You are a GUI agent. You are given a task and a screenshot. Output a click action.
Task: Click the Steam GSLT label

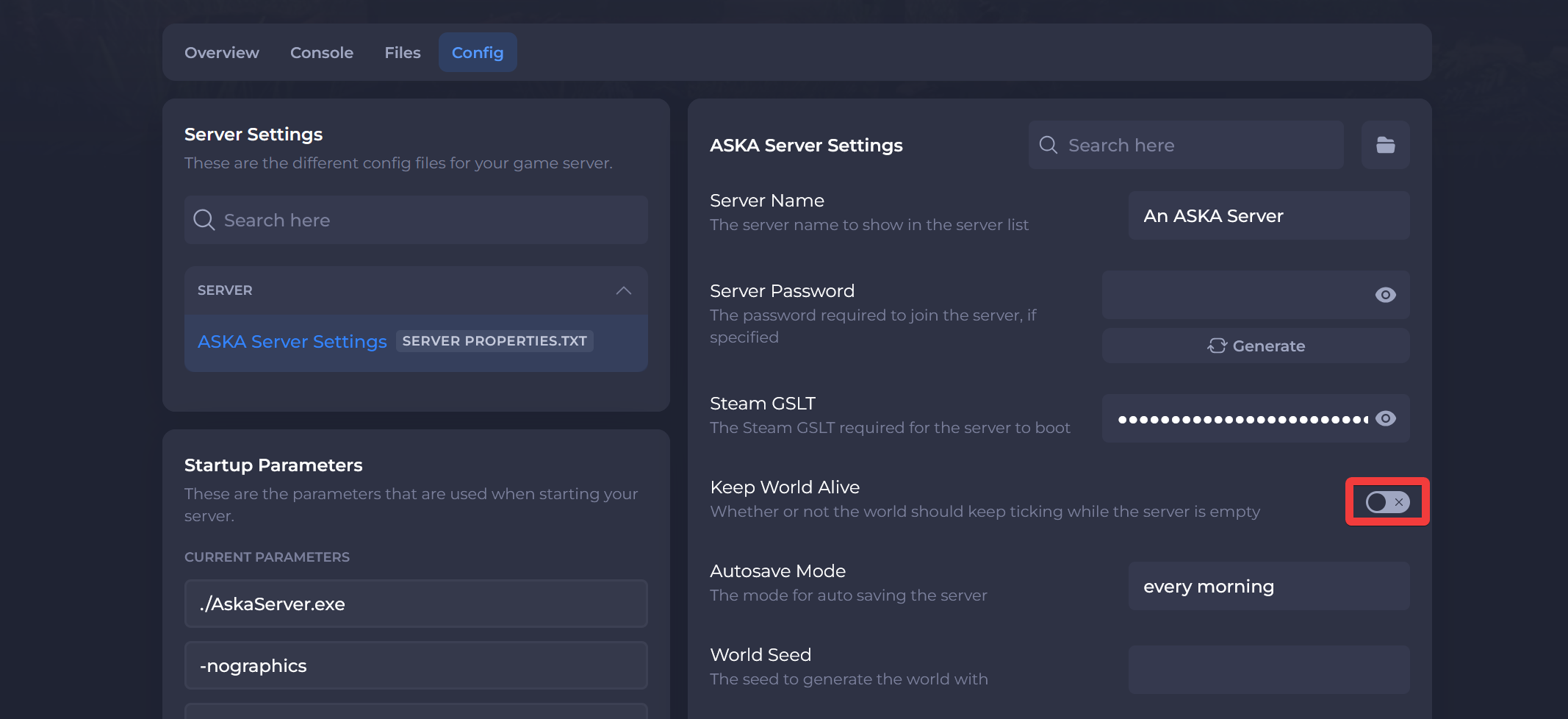(x=763, y=404)
